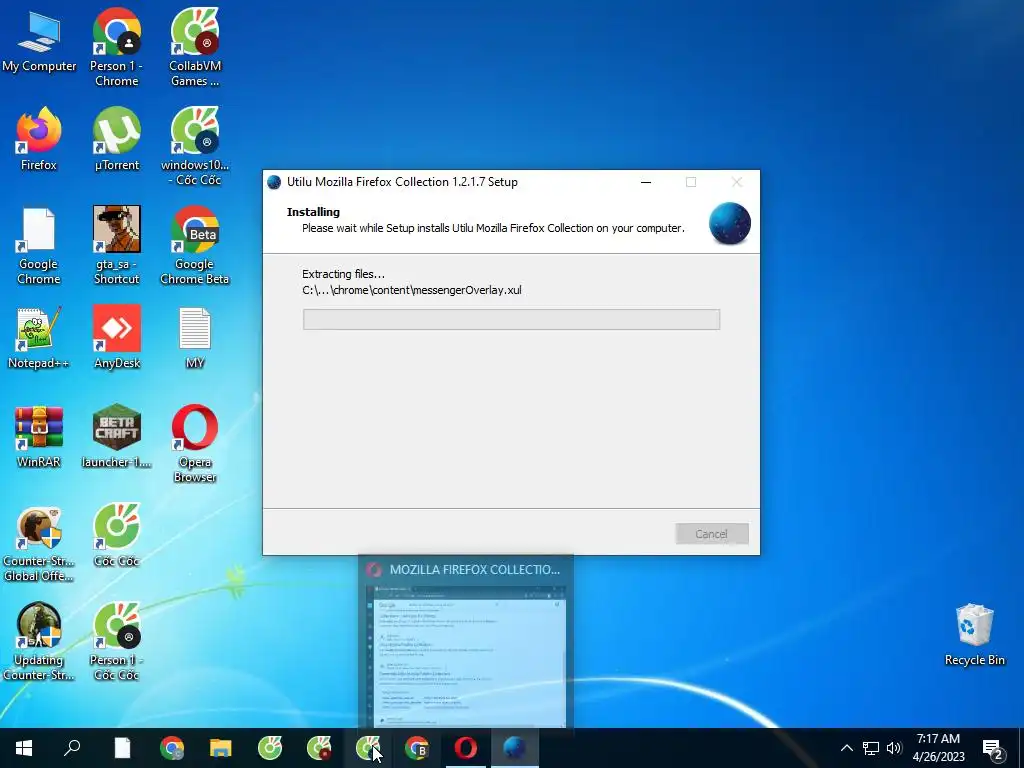Open Cốc Cốc desktop shortcut
This screenshot has width=1024, height=768.
click(116, 536)
